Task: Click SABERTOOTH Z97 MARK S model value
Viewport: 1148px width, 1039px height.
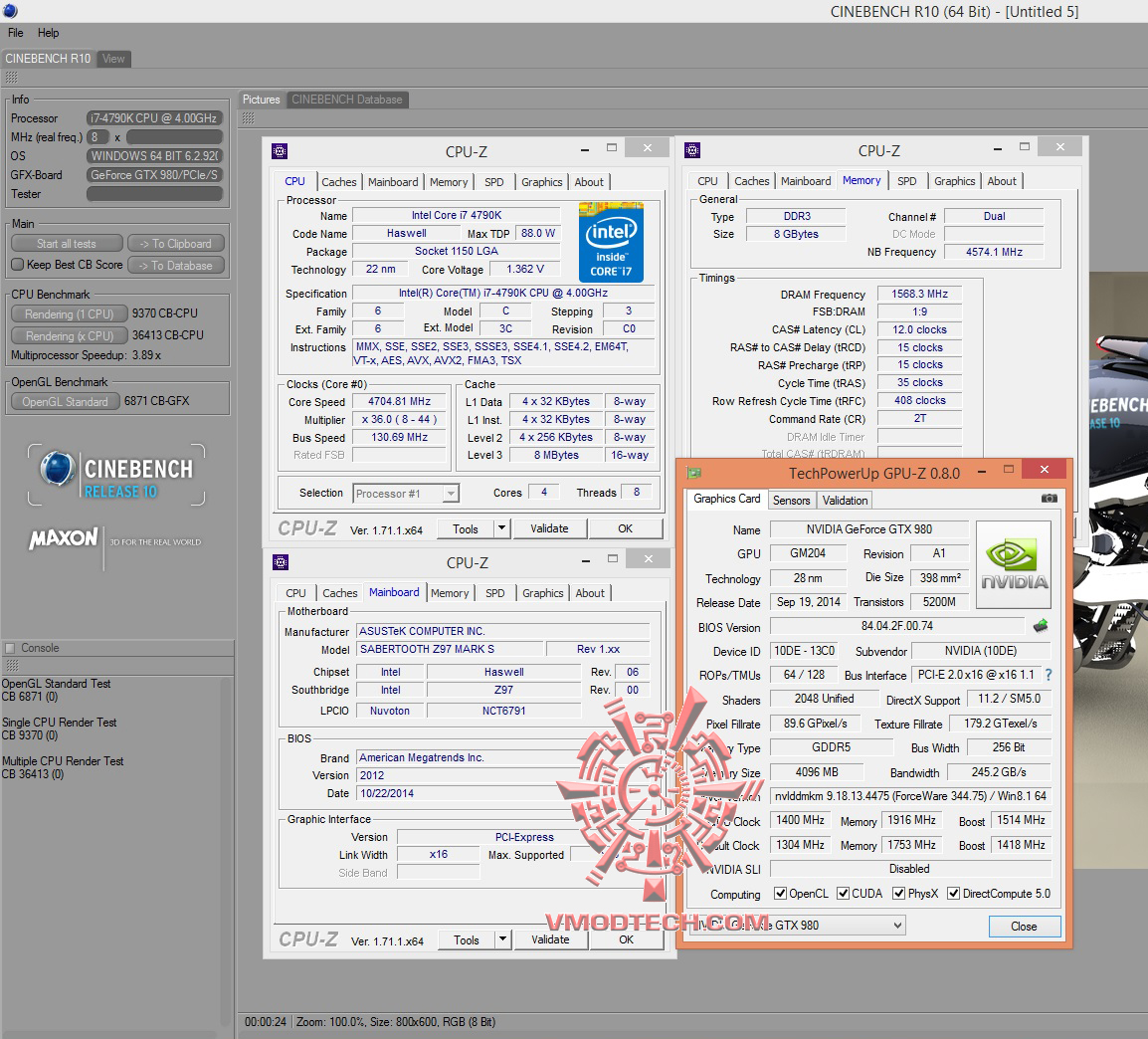Action: point(451,650)
